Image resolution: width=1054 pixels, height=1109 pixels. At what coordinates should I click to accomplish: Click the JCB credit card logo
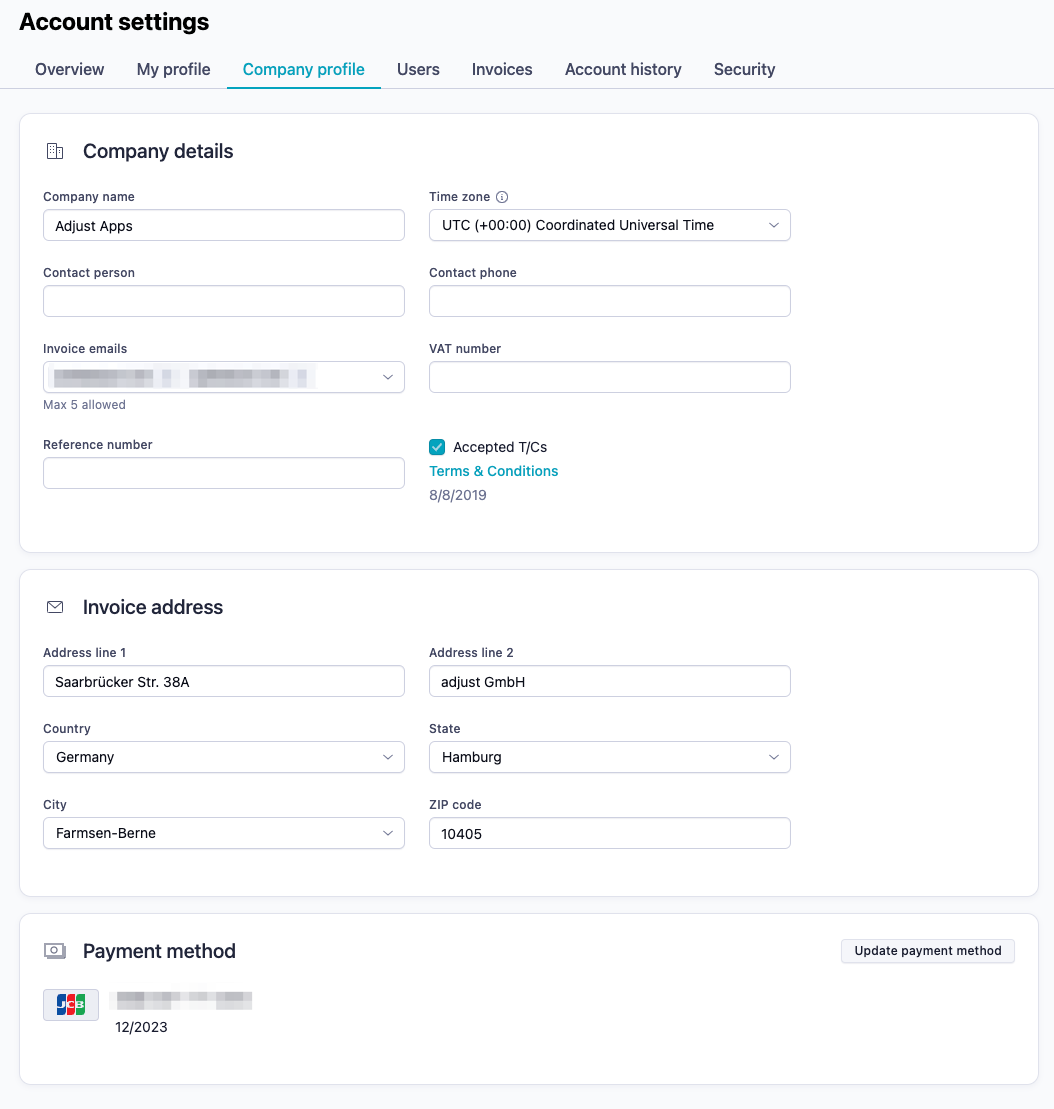pos(70,1004)
